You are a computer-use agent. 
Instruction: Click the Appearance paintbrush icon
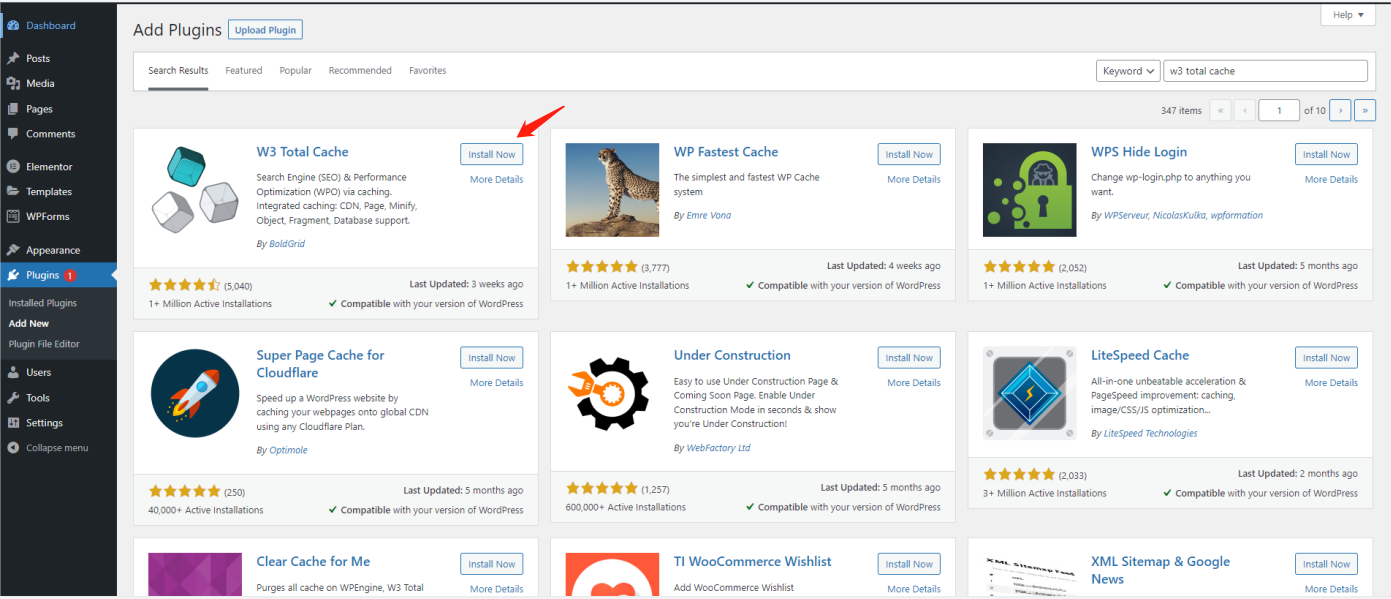point(13,250)
